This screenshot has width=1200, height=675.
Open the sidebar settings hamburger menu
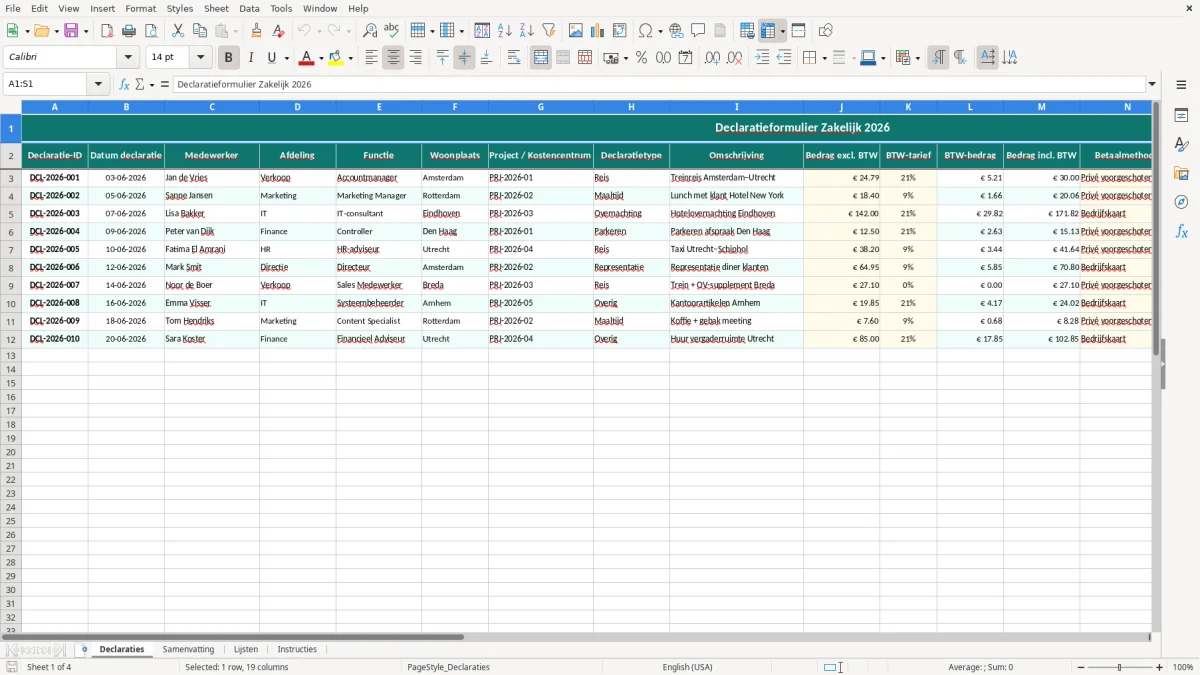[x=1181, y=85]
